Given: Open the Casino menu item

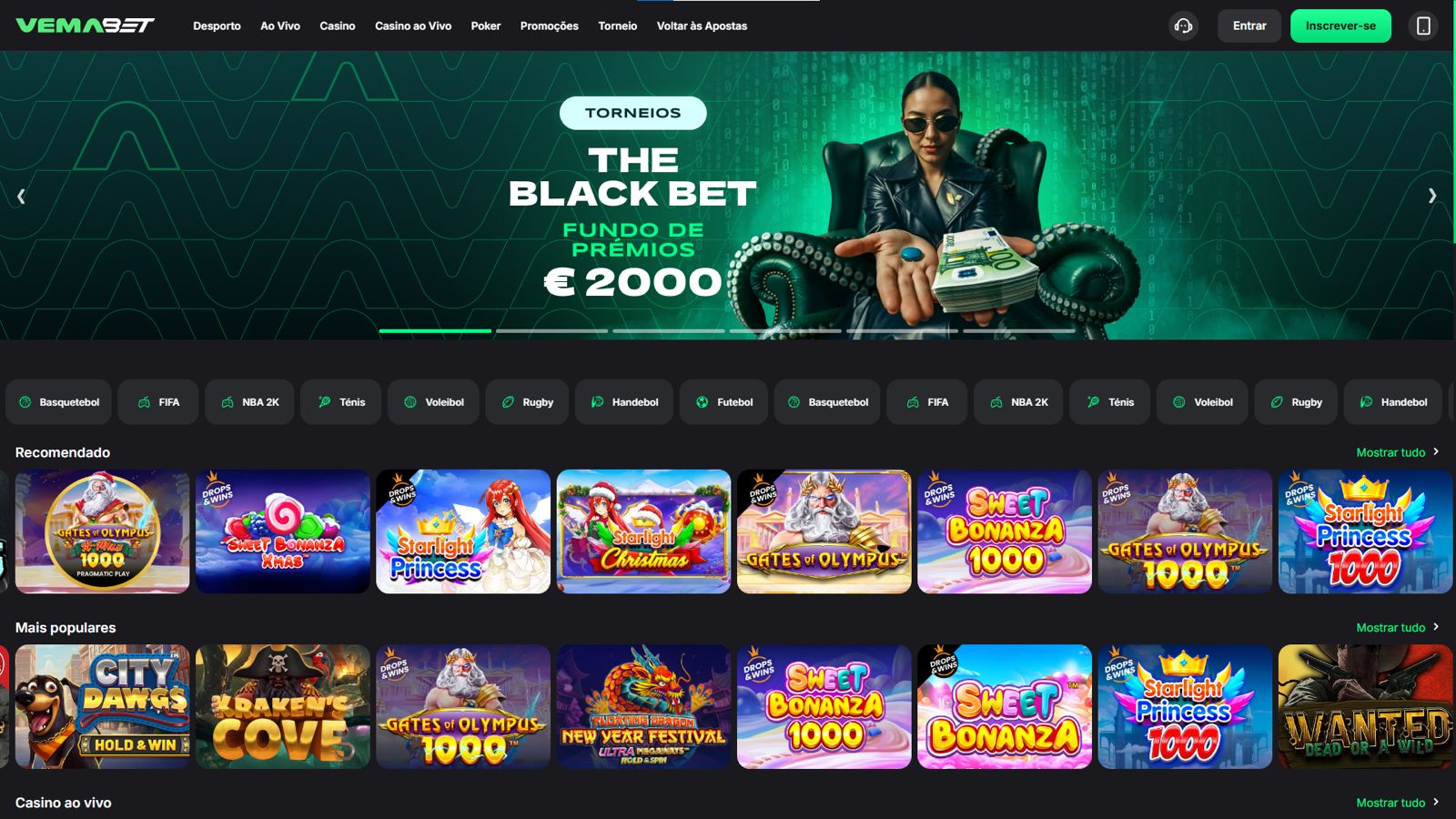Looking at the screenshot, I should pos(338,25).
